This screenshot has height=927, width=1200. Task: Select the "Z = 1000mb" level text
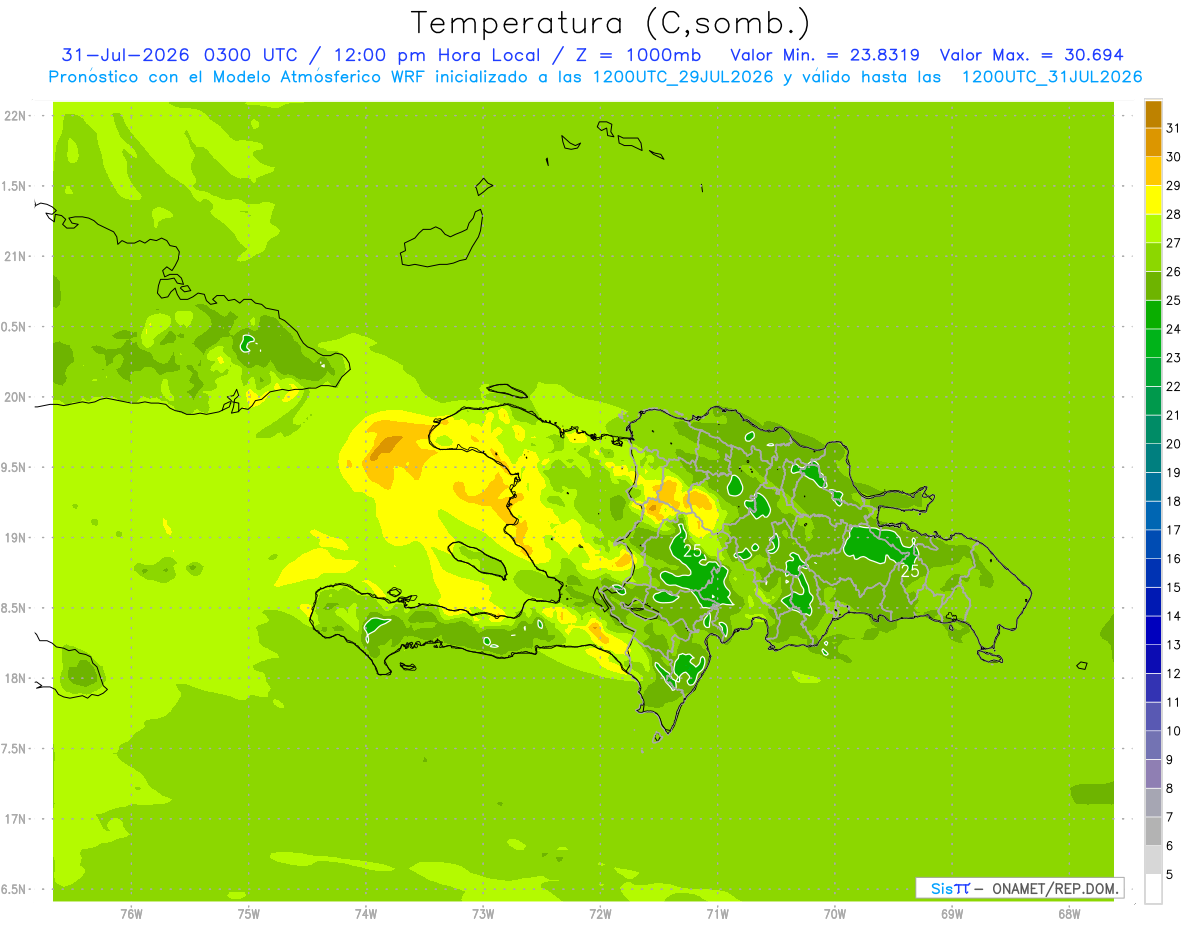tap(638, 55)
